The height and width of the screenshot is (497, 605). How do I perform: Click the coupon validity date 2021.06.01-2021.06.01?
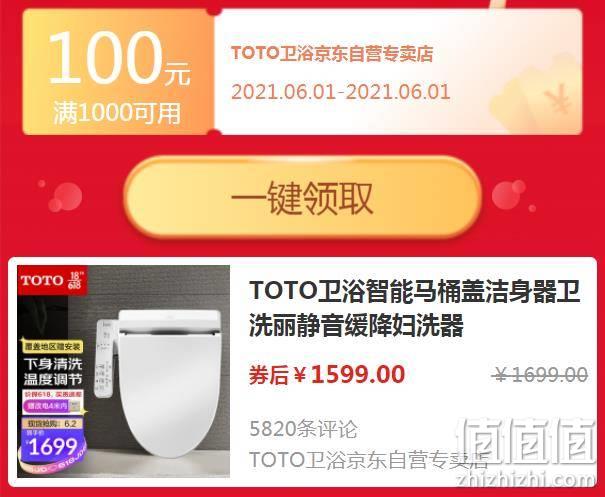[341, 92]
